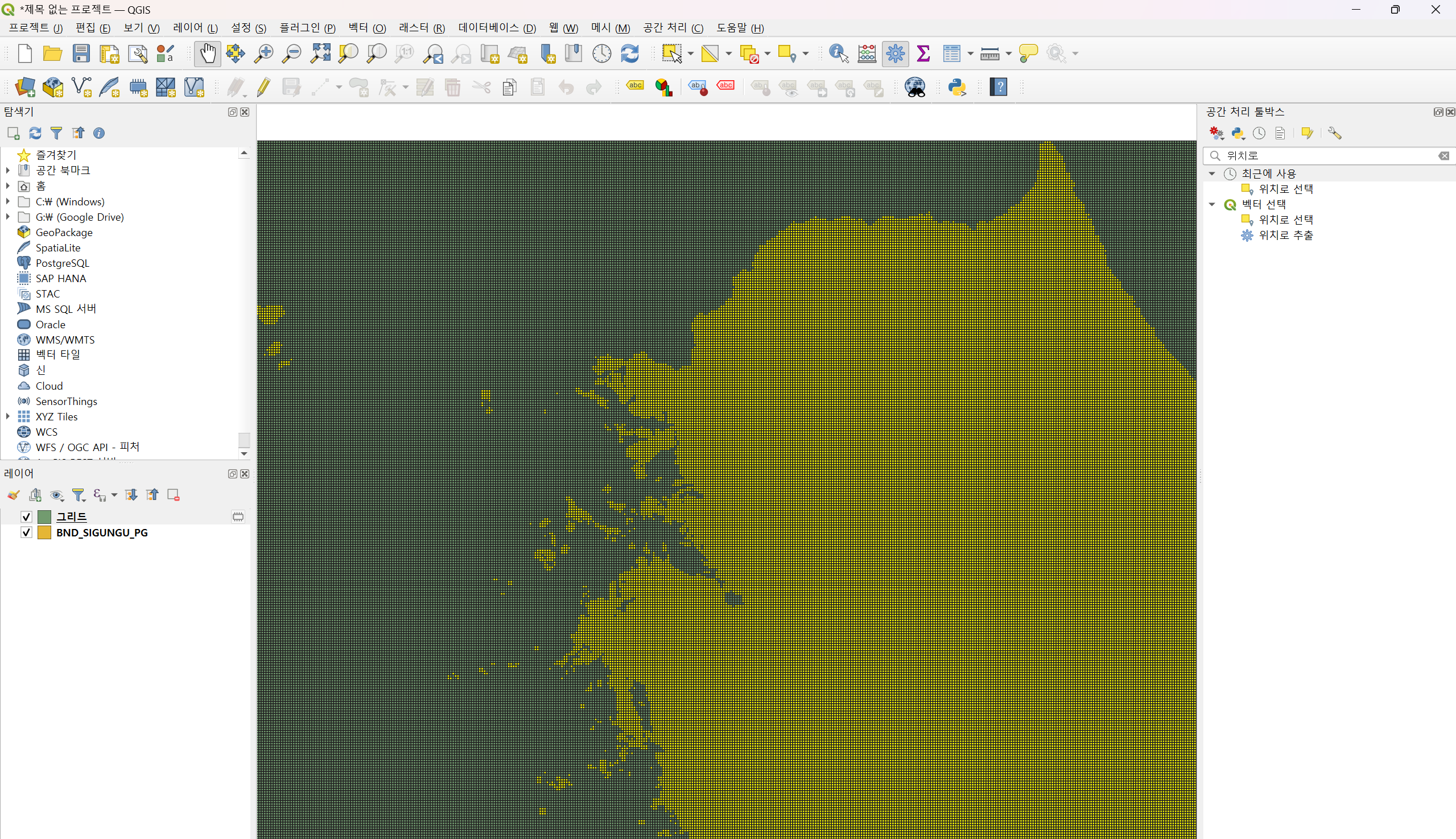Click the Identify Features tool icon
1456x839 pixels.
point(838,53)
